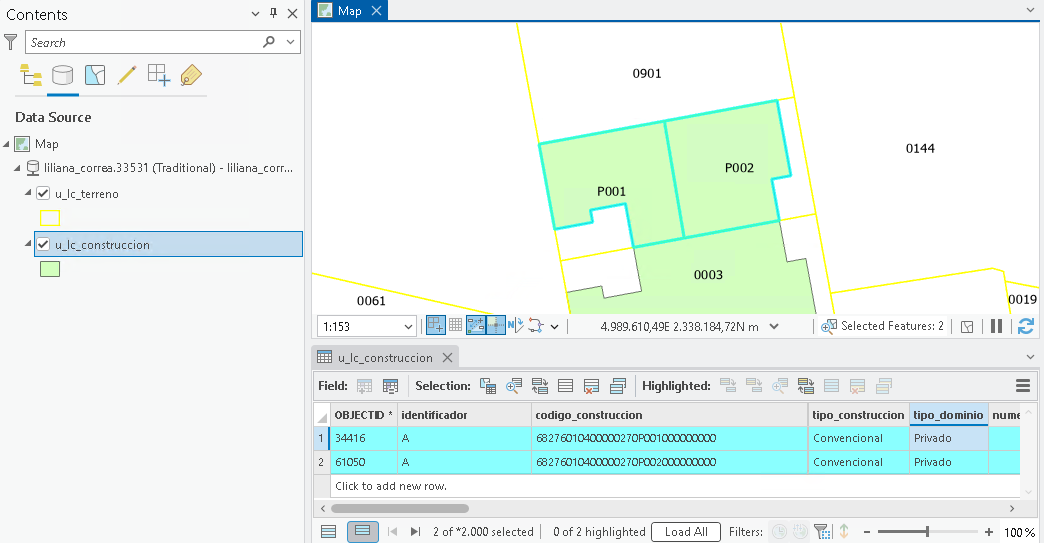
Task: Click 'Click to add new row.'
Action: pos(391,486)
